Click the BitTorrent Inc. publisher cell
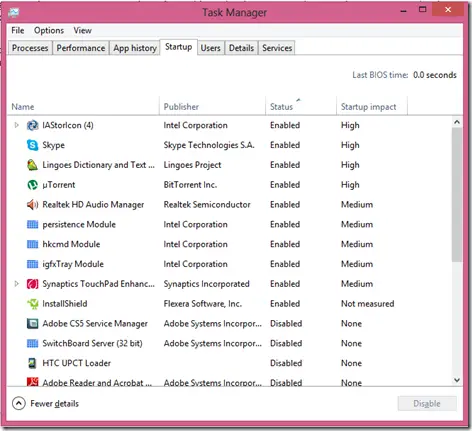Viewport: 472px width, 431px height. (190, 185)
